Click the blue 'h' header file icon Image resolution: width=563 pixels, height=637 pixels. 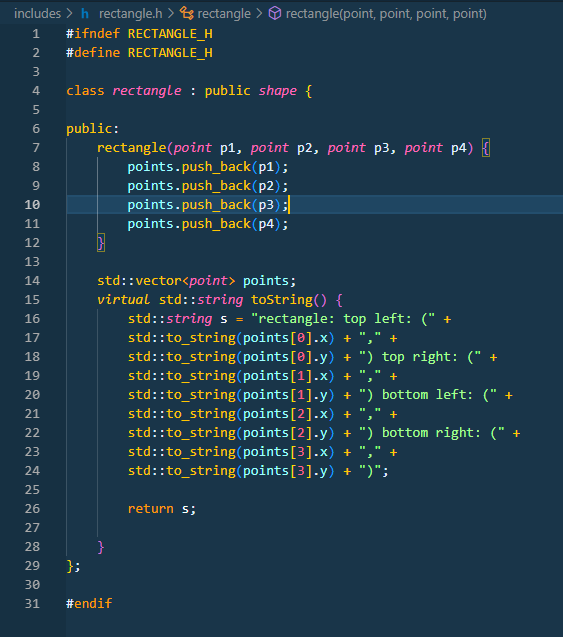84,14
